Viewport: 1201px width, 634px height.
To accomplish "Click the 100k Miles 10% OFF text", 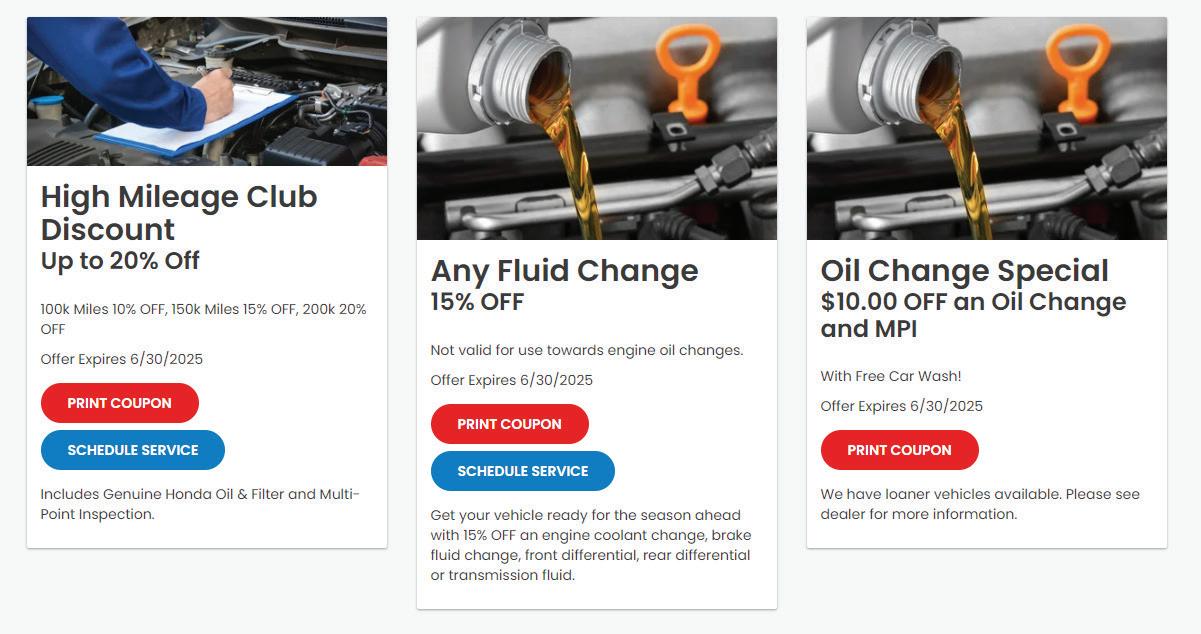I will coord(203,318).
